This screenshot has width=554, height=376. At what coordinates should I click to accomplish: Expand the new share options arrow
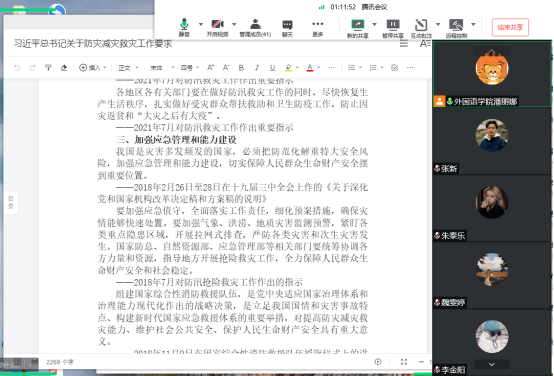(x=374, y=24)
